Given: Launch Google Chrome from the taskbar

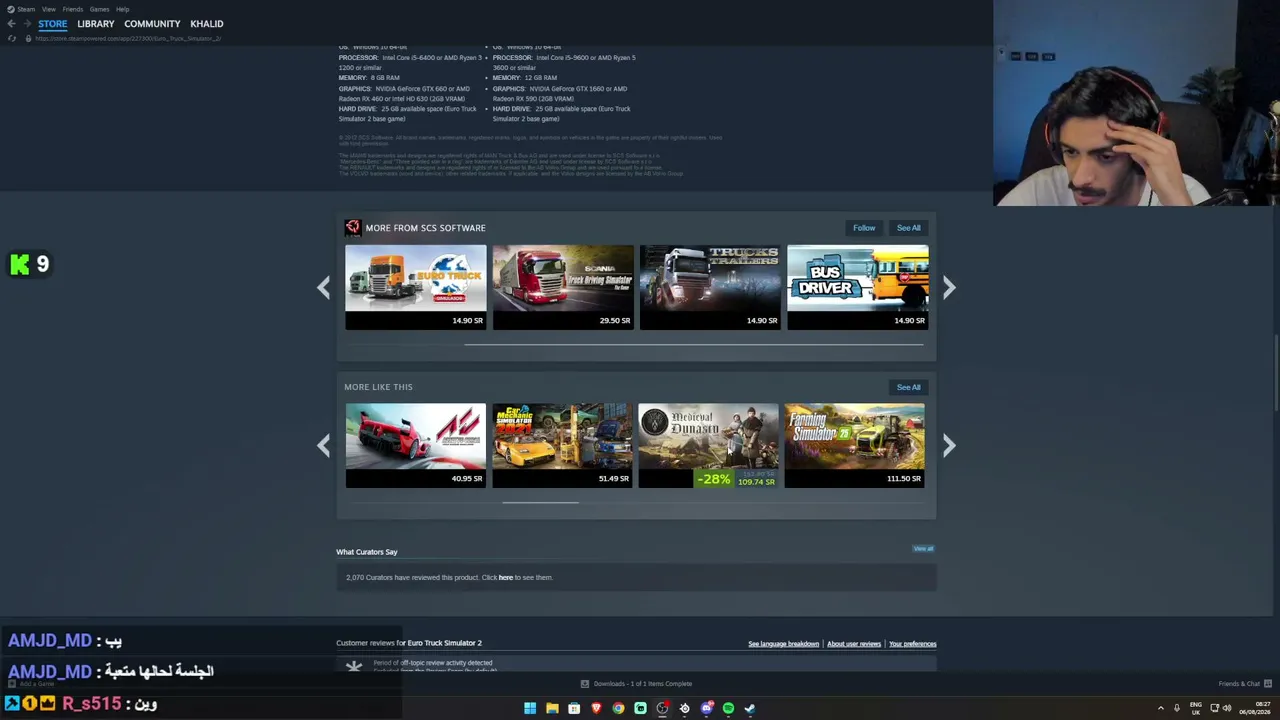Looking at the screenshot, I should [618, 708].
